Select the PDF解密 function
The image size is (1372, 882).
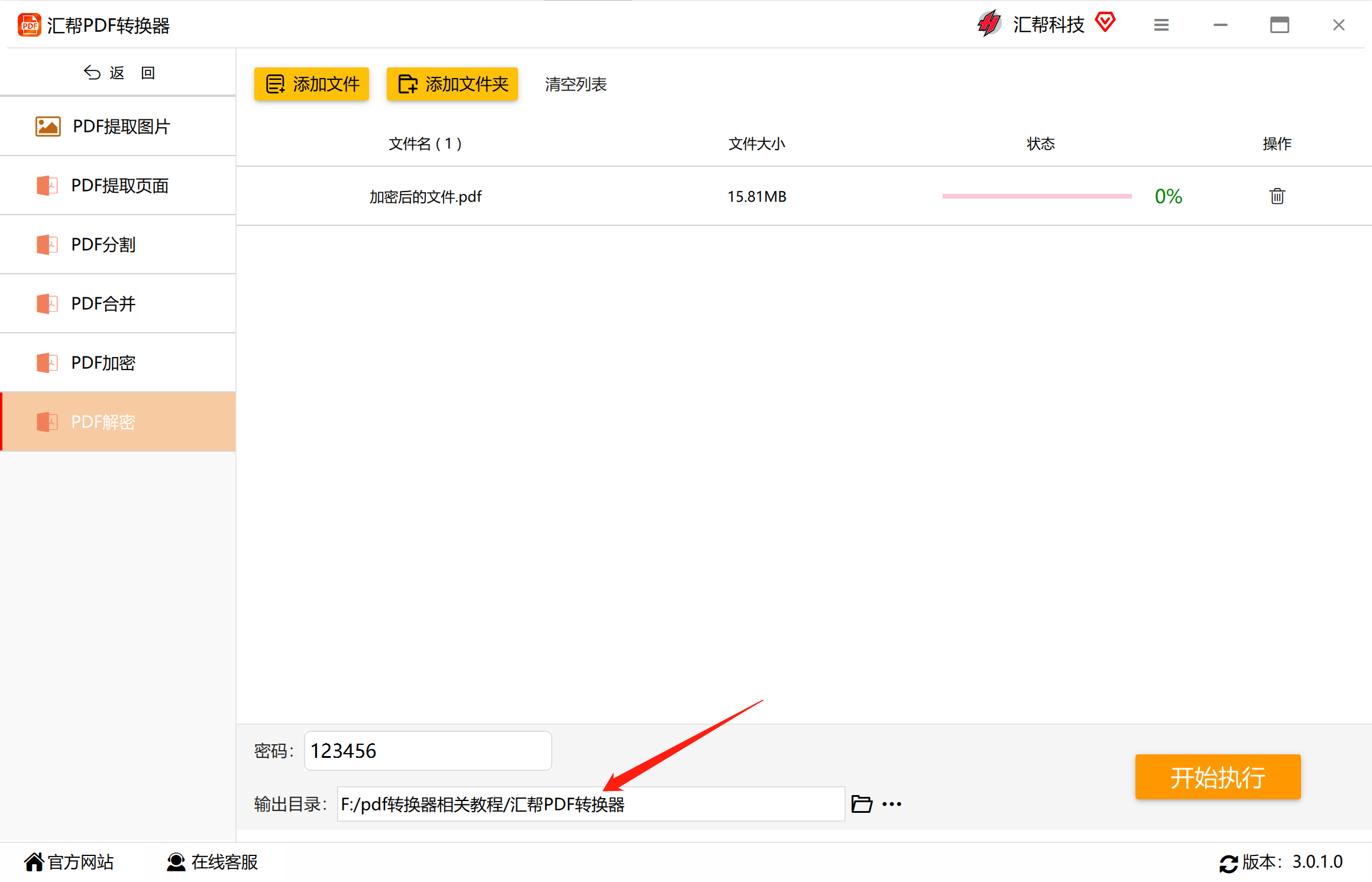[118, 421]
